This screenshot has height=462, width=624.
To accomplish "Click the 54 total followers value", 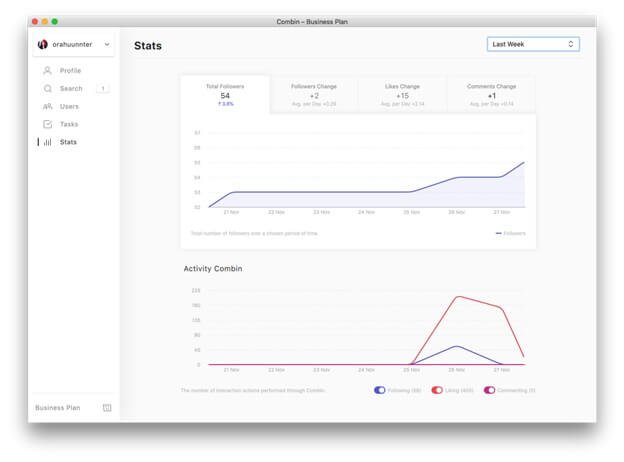I will tap(225, 96).
